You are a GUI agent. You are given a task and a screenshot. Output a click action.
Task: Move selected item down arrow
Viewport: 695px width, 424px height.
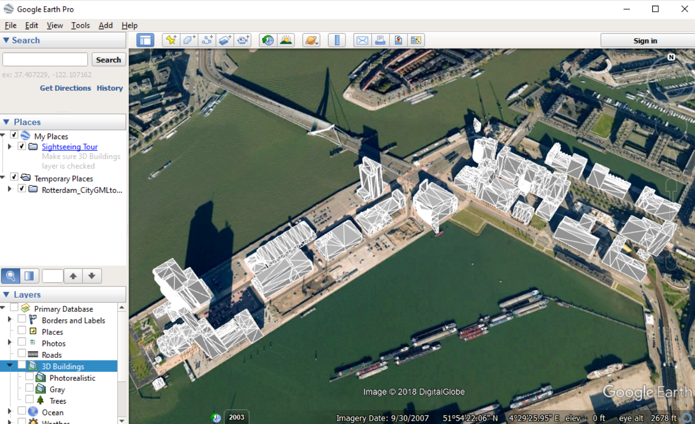pyautogui.click(x=92, y=276)
